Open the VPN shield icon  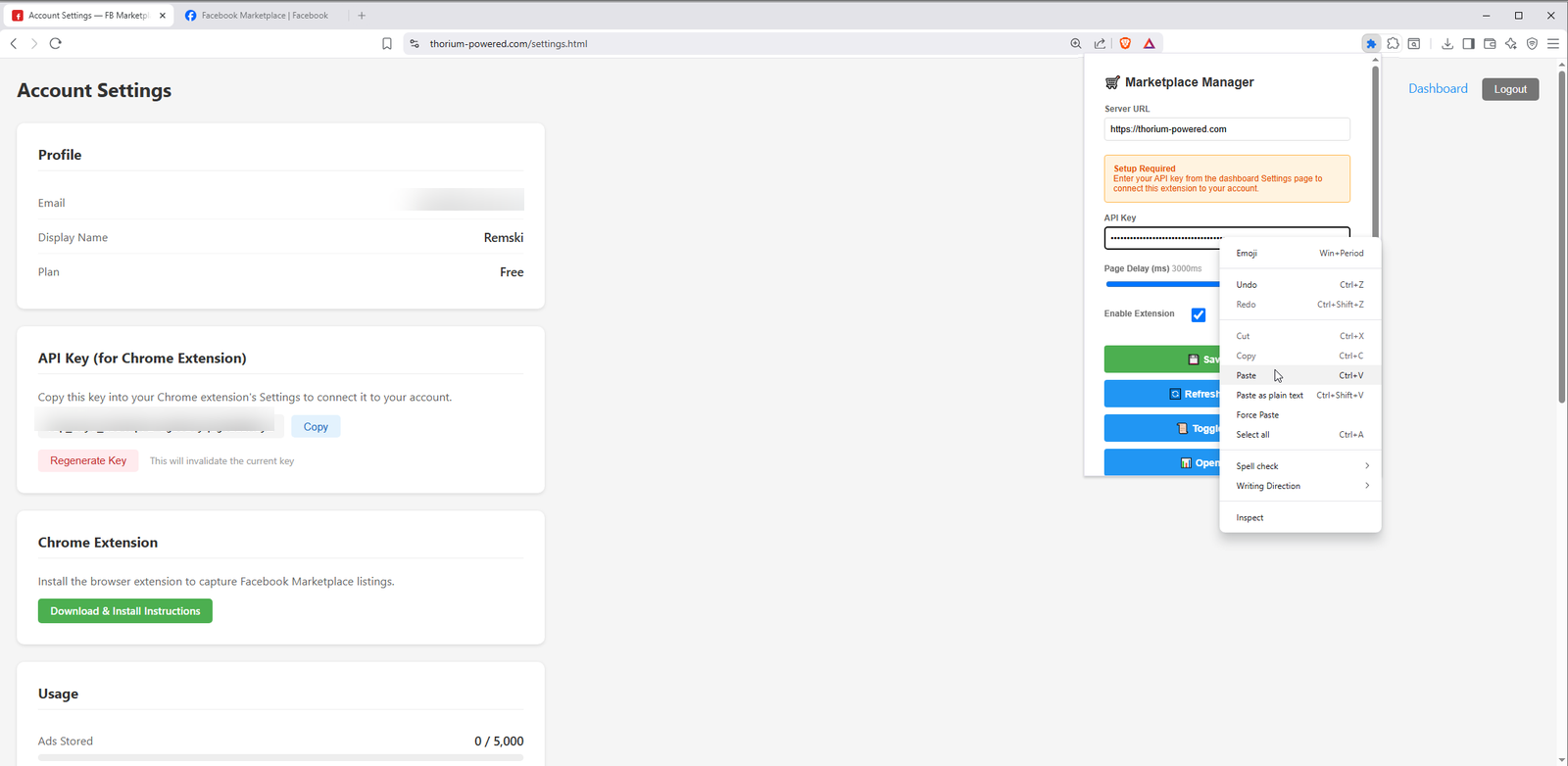click(1533, 43)
